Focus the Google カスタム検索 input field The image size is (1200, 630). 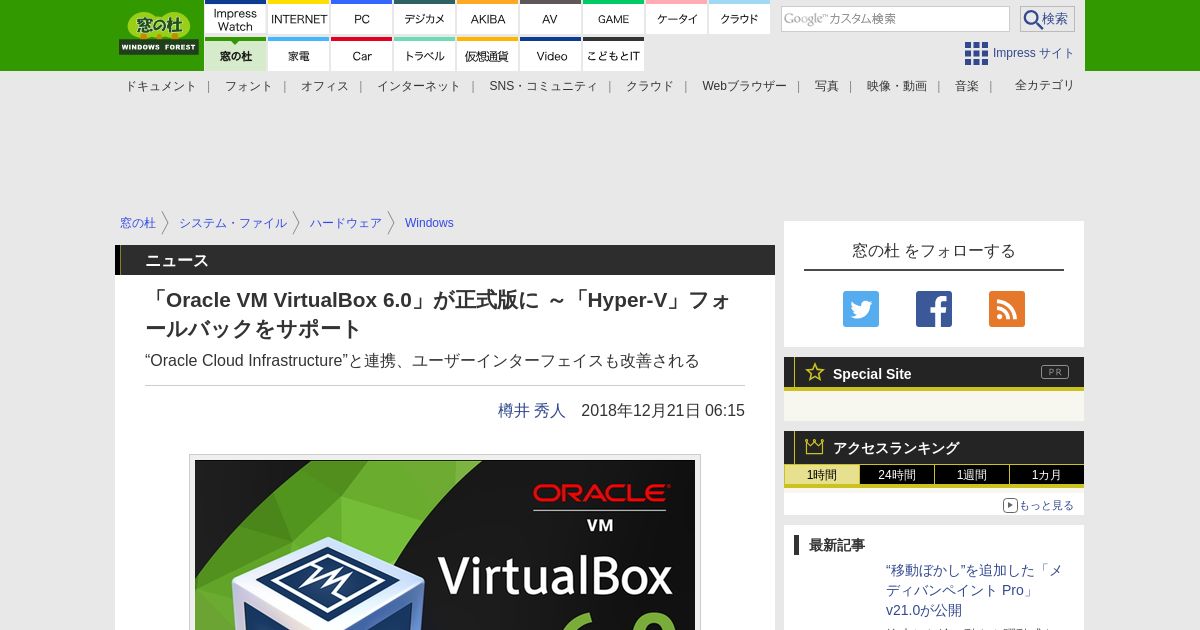[895, 19]
